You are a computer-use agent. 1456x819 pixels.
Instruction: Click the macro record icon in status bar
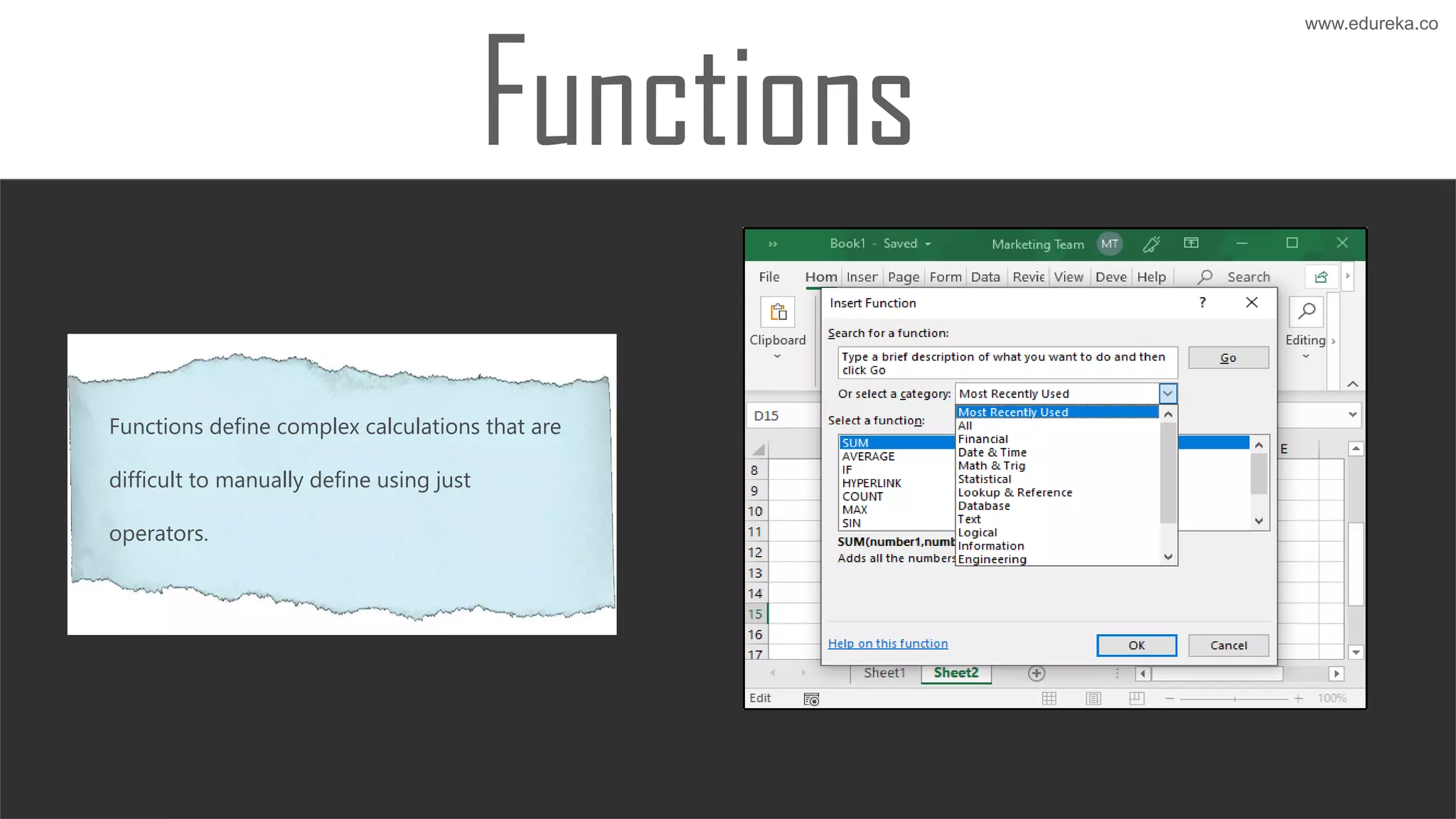click(x=811, y=699)
